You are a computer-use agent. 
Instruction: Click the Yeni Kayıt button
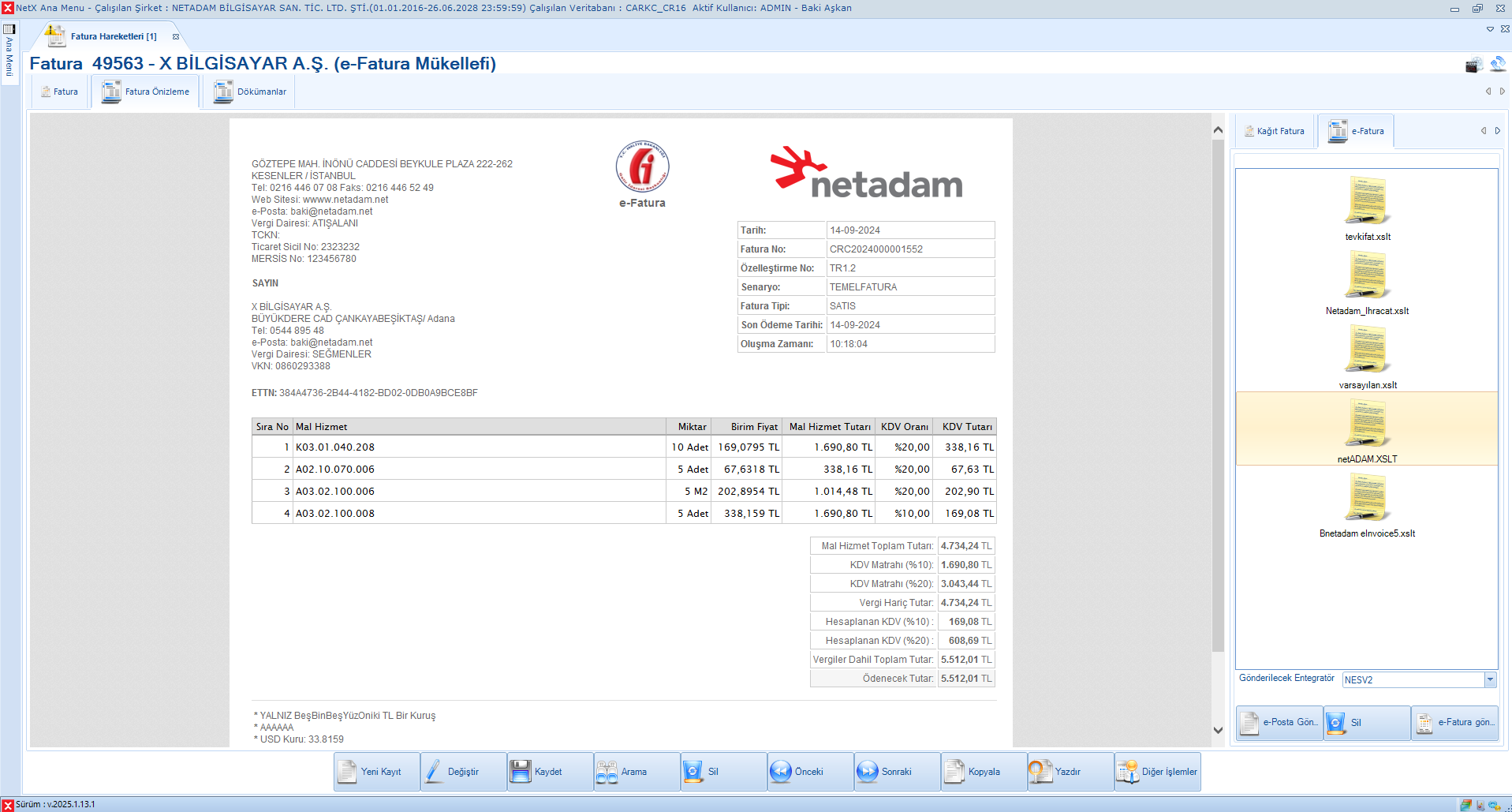(376, 772)
